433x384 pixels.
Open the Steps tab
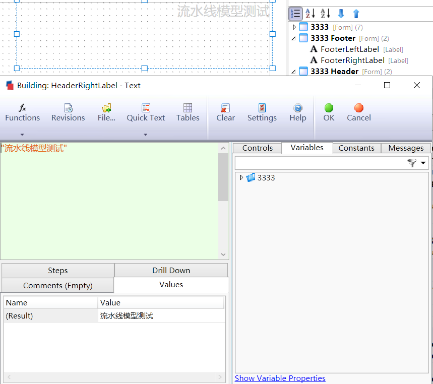click(58, 270)
